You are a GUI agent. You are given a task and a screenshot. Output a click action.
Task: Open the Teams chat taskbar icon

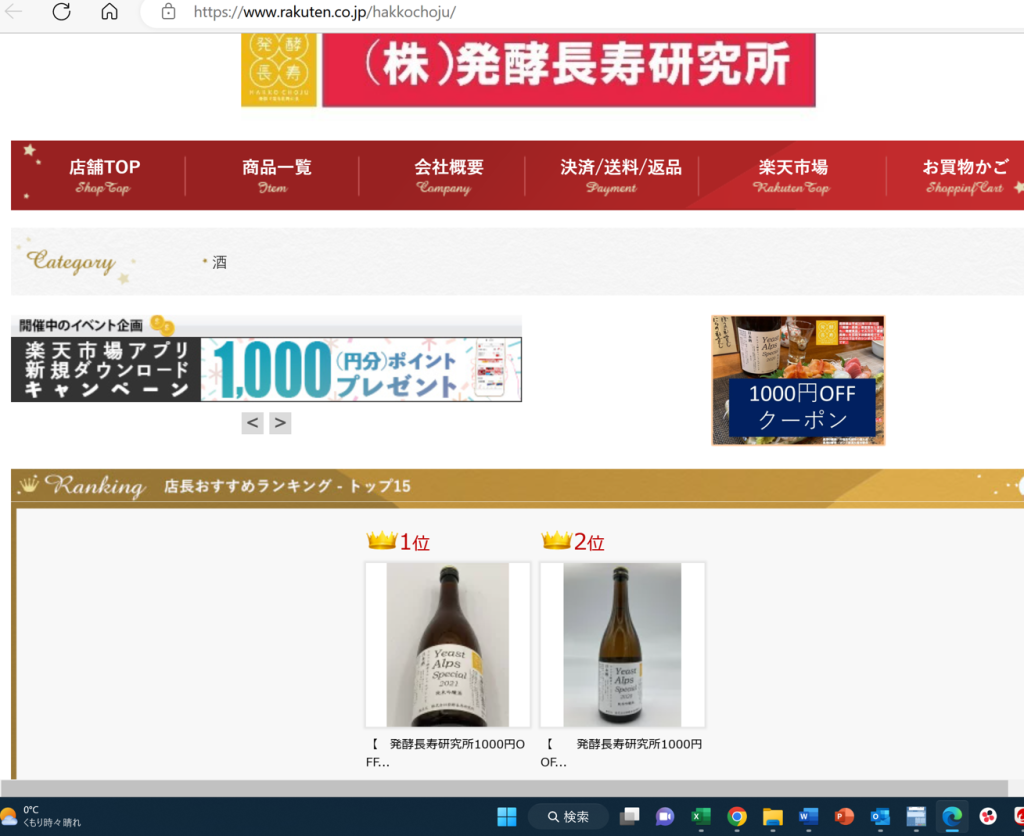pos(665,816)
